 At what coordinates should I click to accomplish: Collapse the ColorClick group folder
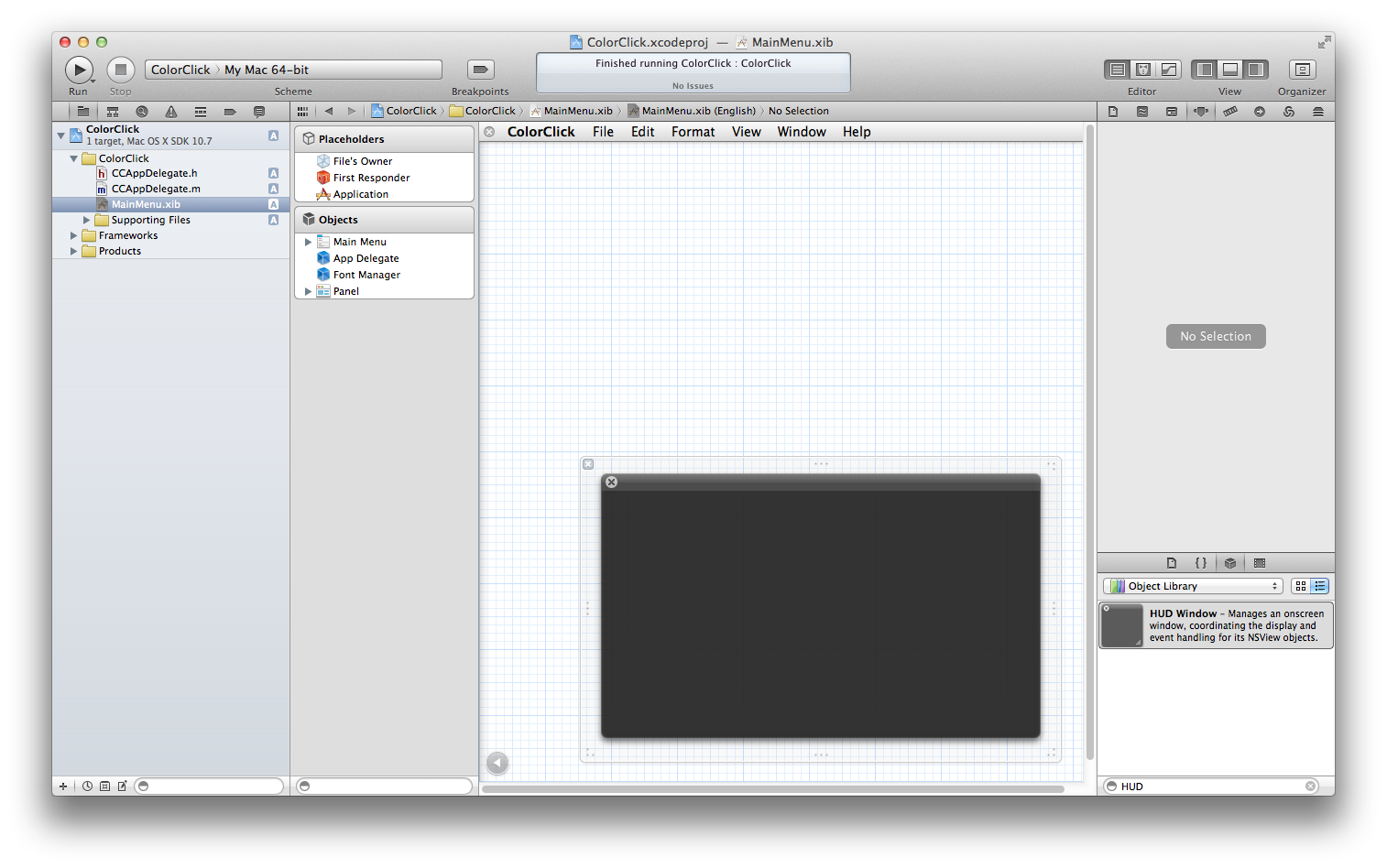point(74,158)
